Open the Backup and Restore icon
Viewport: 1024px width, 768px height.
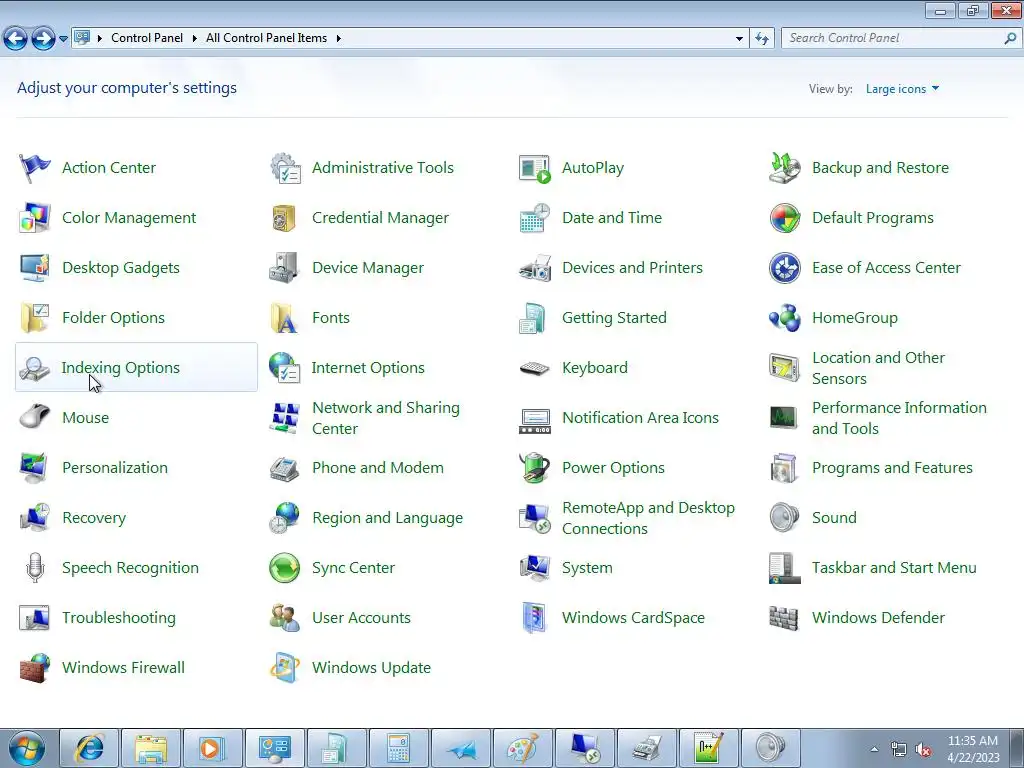click(x=784, y=168)
